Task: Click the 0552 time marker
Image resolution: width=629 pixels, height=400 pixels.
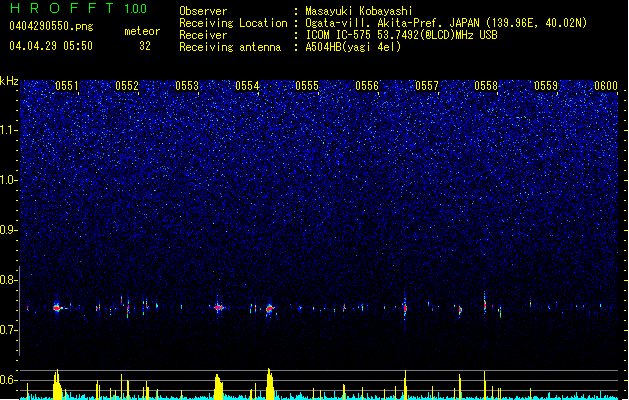Action: click(x=127, y=86)
